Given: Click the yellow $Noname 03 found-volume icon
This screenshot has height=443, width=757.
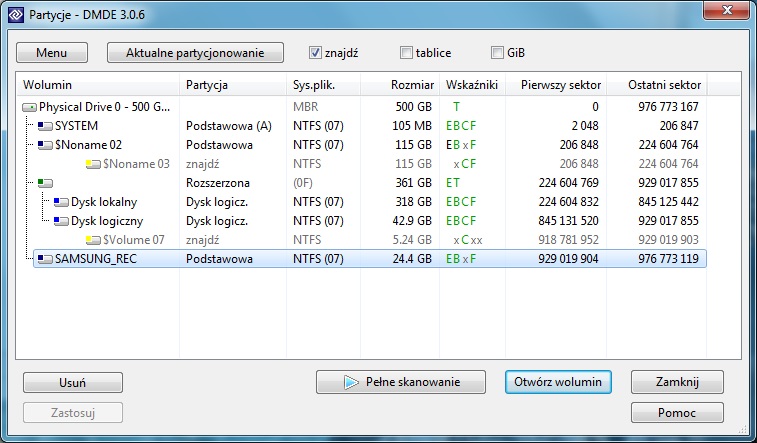Looking at the screenshot, I should tap(93, 165).
